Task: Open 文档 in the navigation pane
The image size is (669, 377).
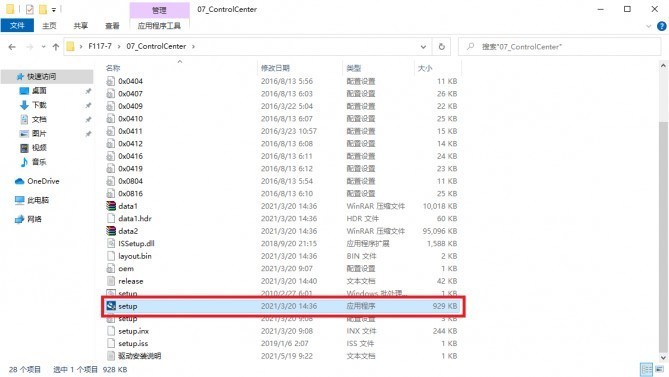Action: [39, 119]
